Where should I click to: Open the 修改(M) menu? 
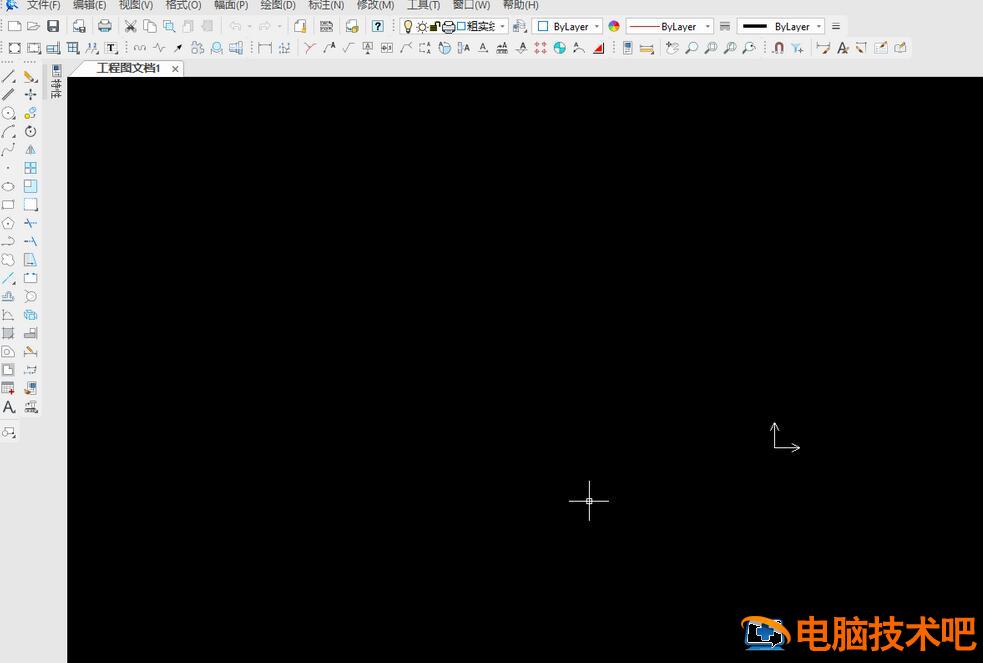376,5
